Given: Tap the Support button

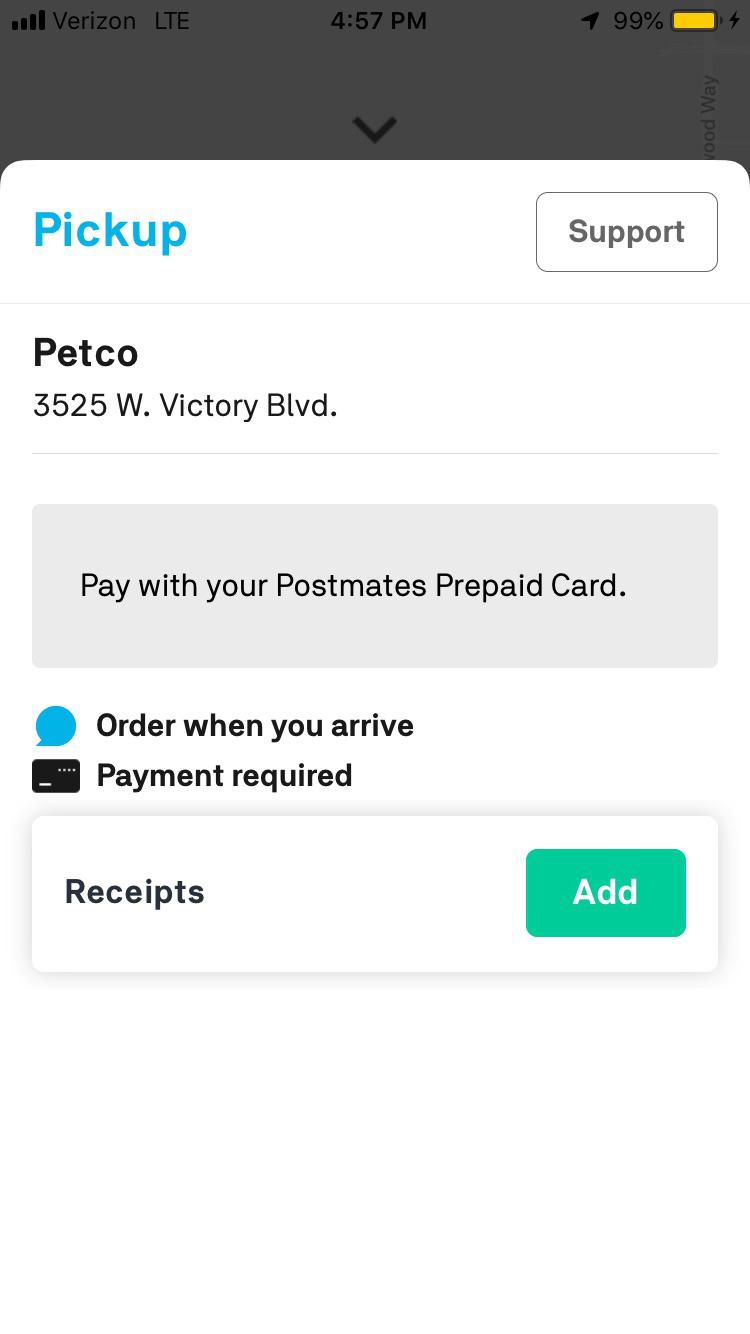Looking at the screenshot, I should point(626,232).
